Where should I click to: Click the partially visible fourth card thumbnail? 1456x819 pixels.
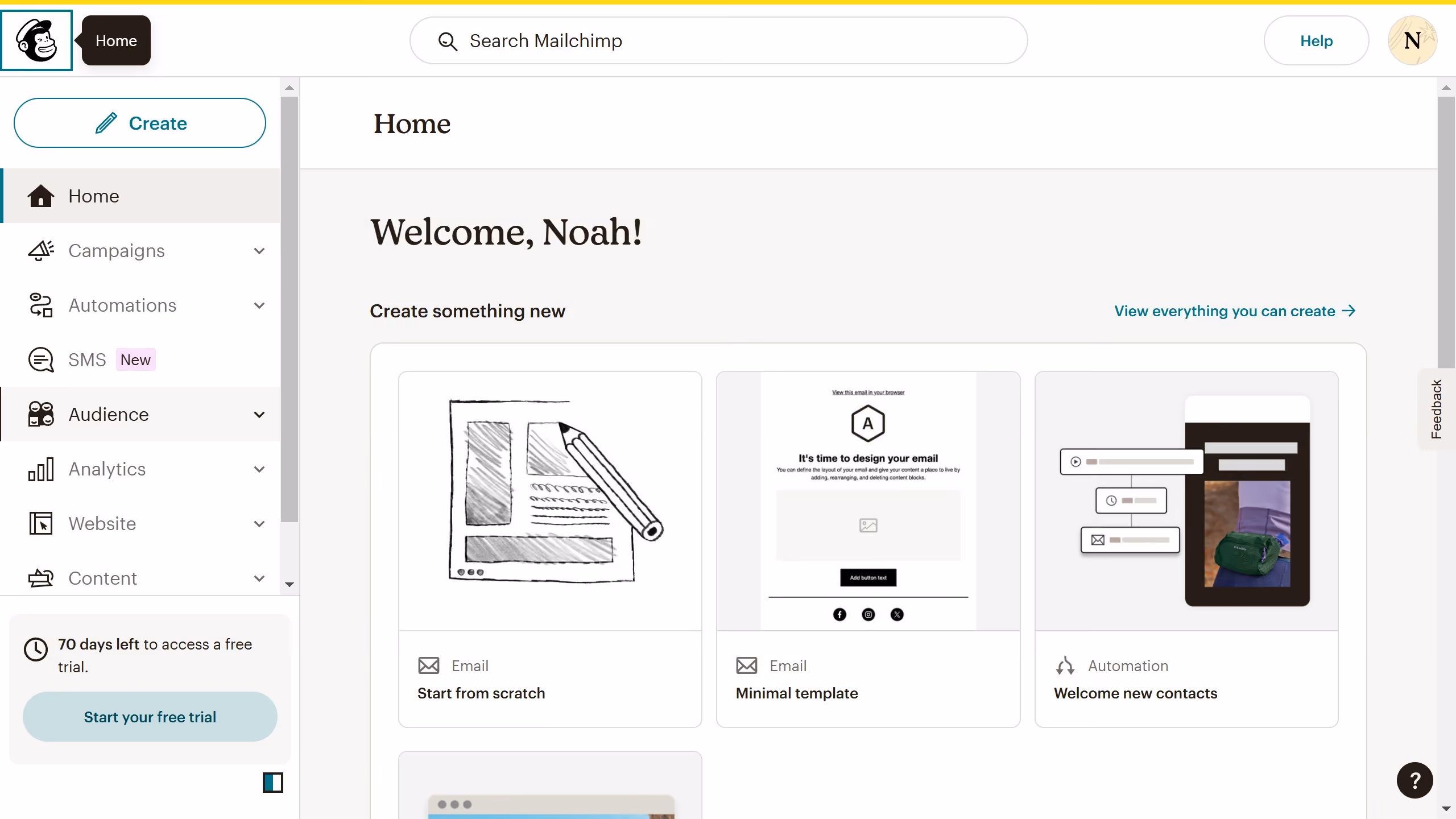pos(550,786)
